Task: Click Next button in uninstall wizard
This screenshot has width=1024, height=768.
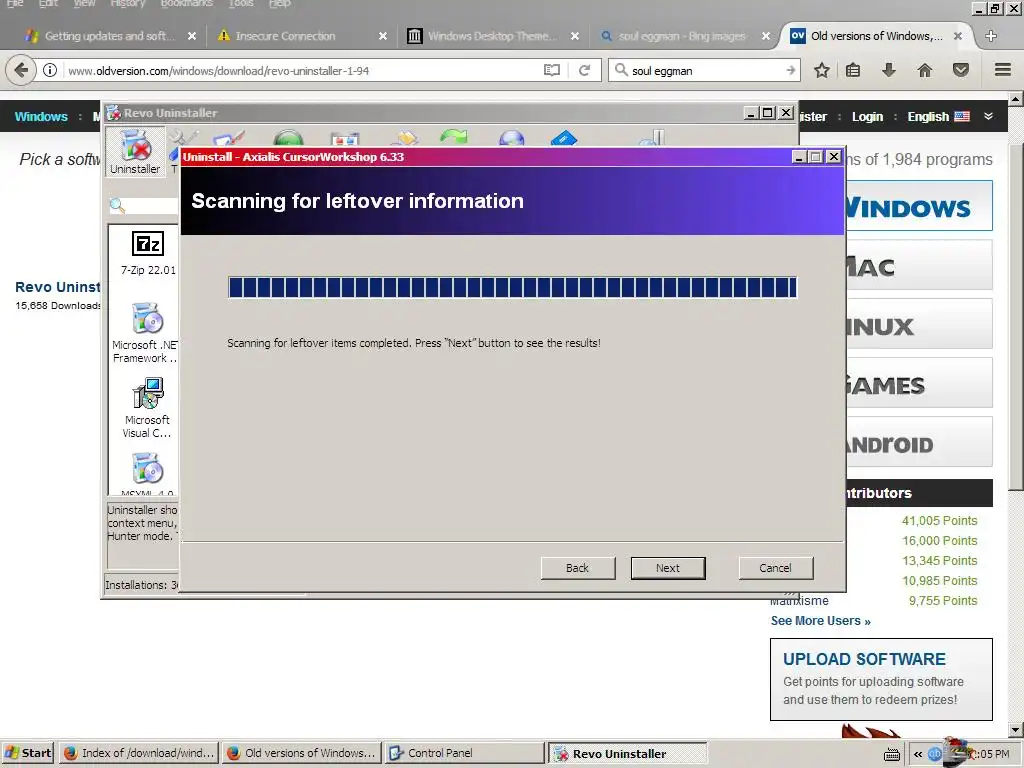Action: [667, 568]
